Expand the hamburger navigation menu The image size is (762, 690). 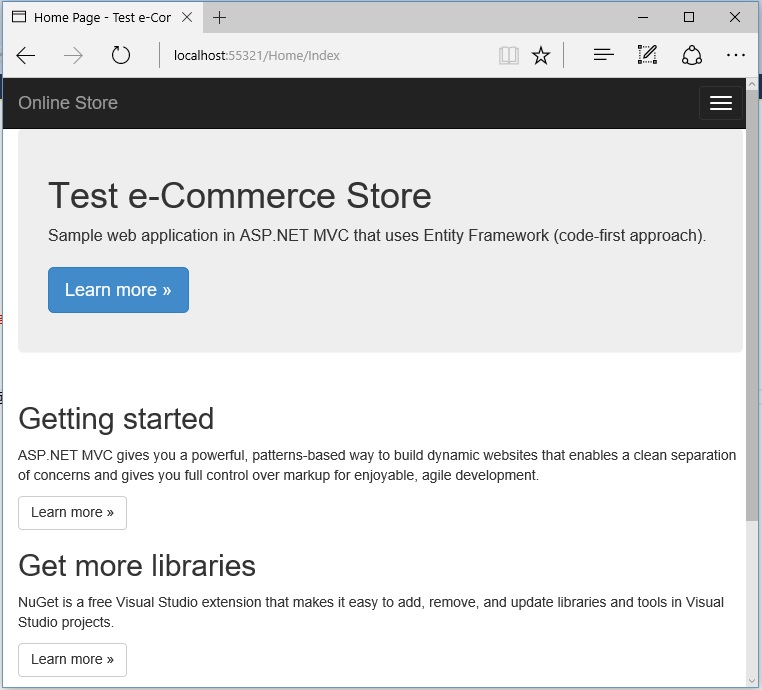pos(720,103)
